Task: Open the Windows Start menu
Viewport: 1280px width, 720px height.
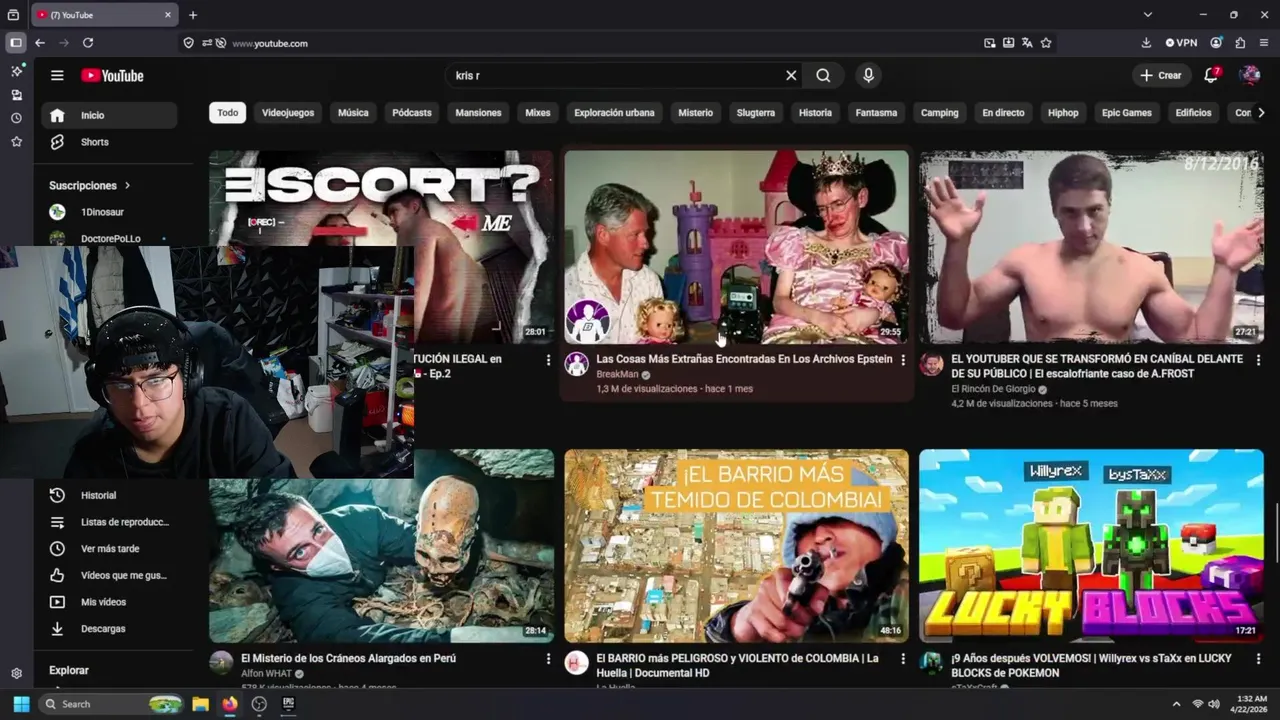Action: point(21,704)
